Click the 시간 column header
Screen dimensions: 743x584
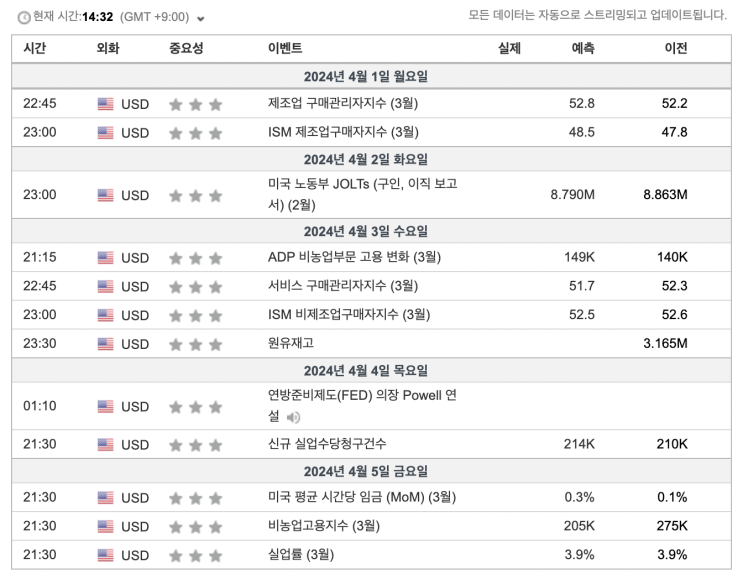(x=35, y=48)
